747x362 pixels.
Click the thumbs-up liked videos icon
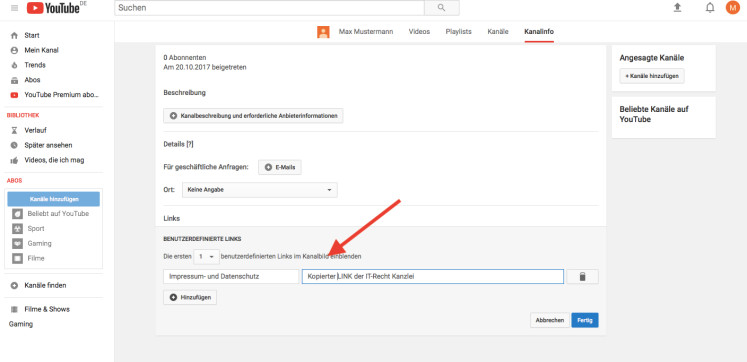14,161
